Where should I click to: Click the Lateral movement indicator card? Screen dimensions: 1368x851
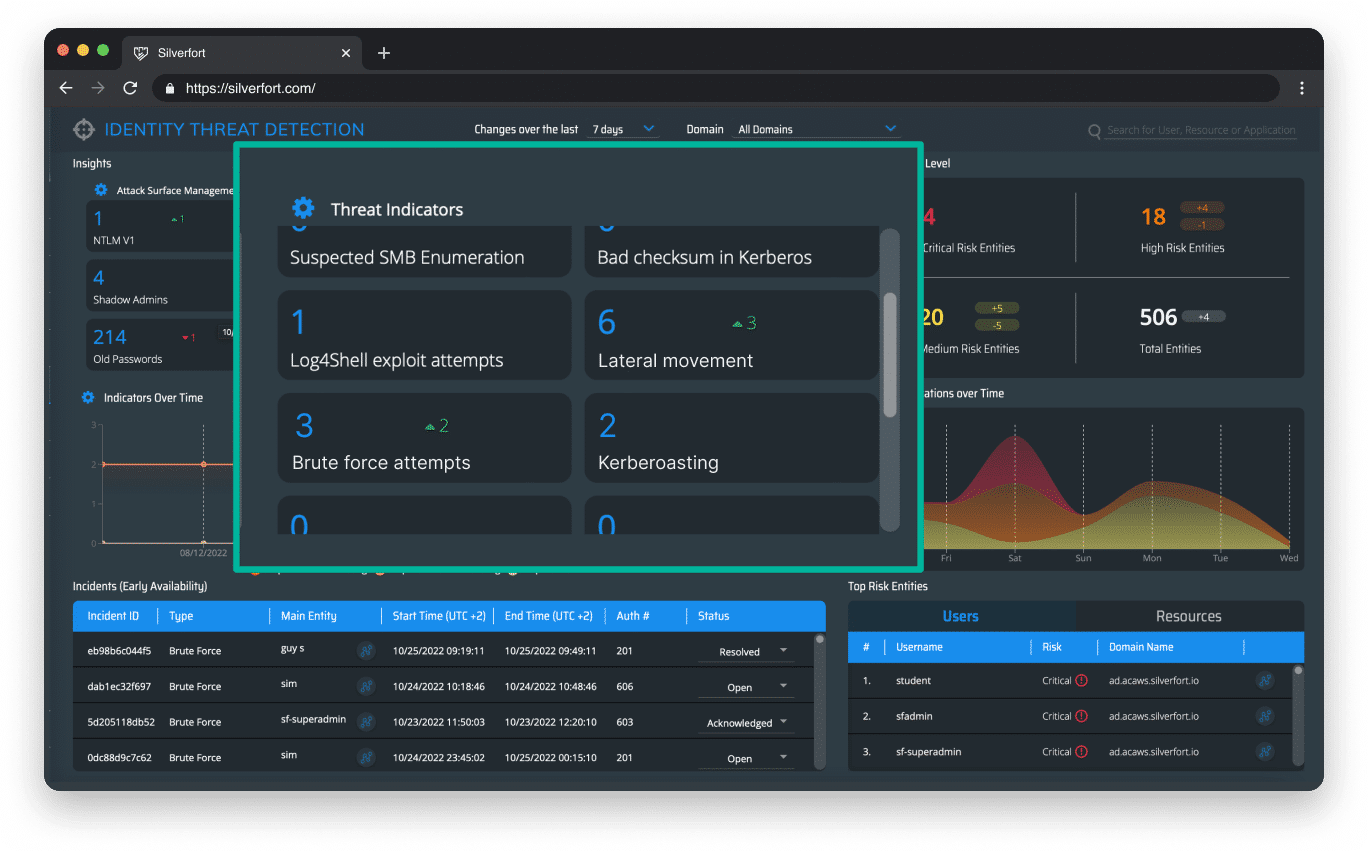tap(731, 336)
